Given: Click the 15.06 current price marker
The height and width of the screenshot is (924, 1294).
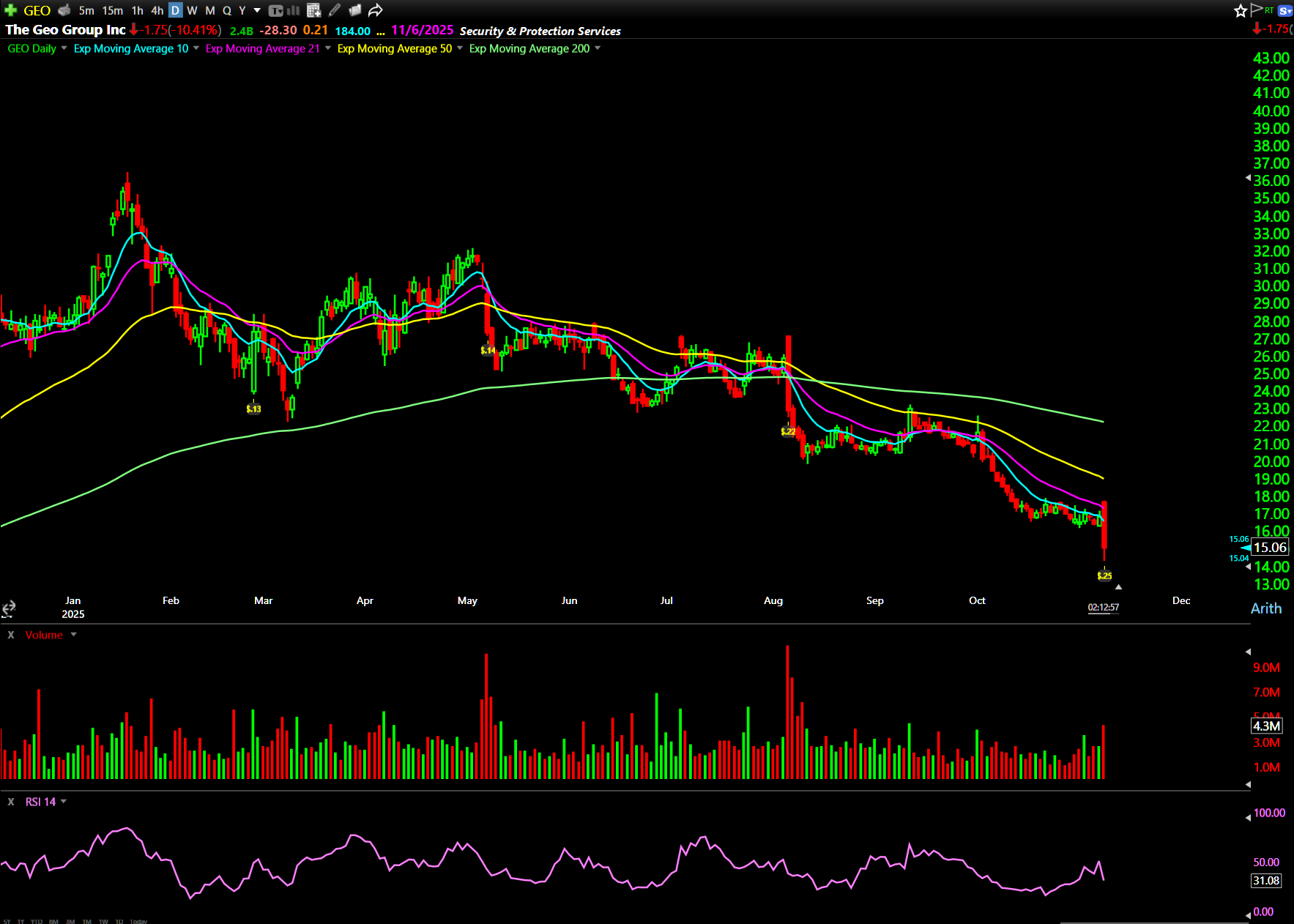Looking at the screenshot, I should (1270, 548).
